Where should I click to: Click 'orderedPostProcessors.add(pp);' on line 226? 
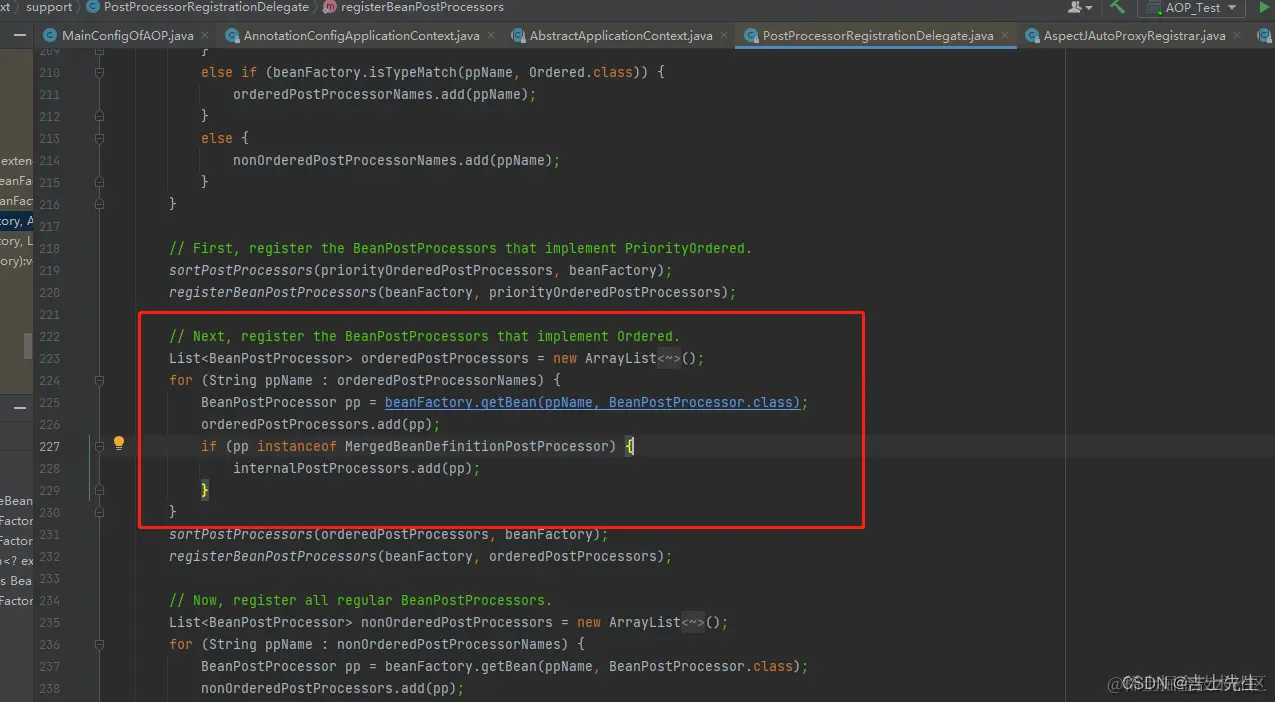[321, 424]
